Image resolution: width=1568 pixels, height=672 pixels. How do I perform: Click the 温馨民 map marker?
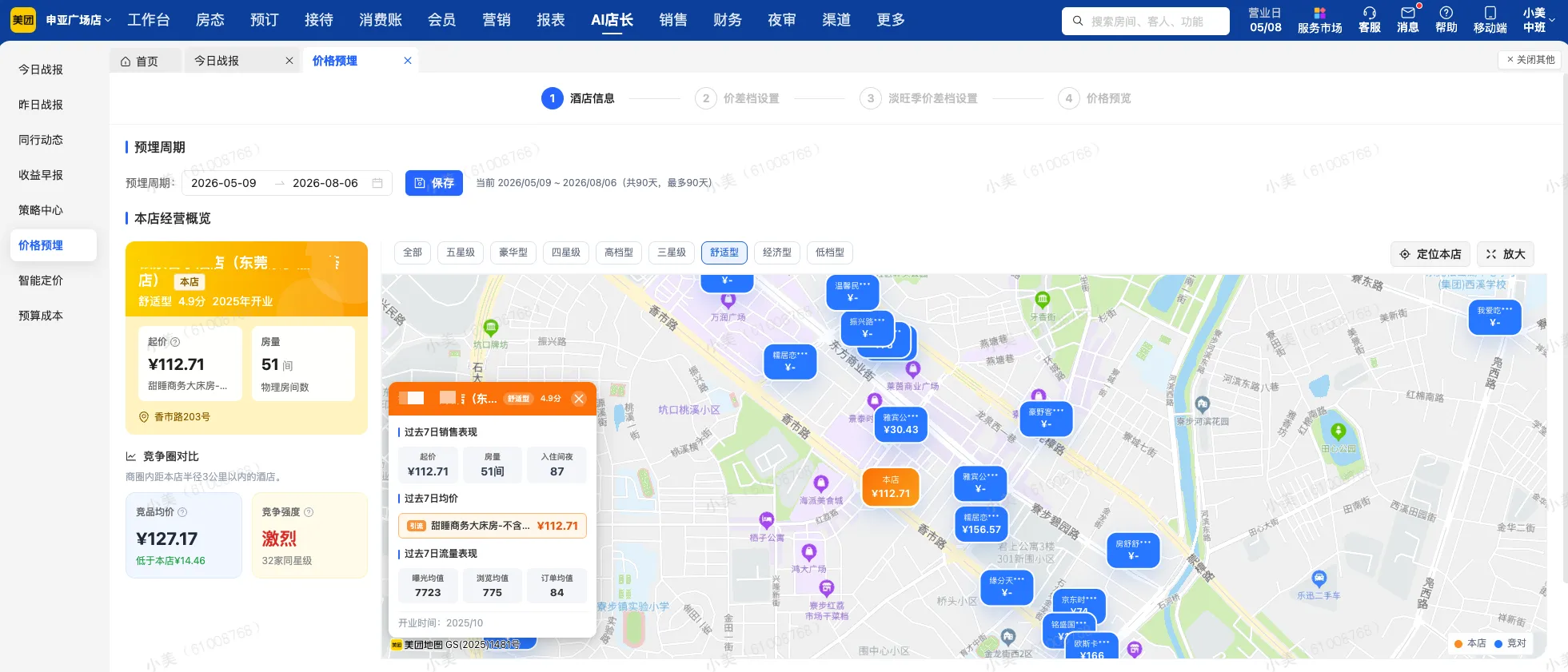(x=852, y=292)
